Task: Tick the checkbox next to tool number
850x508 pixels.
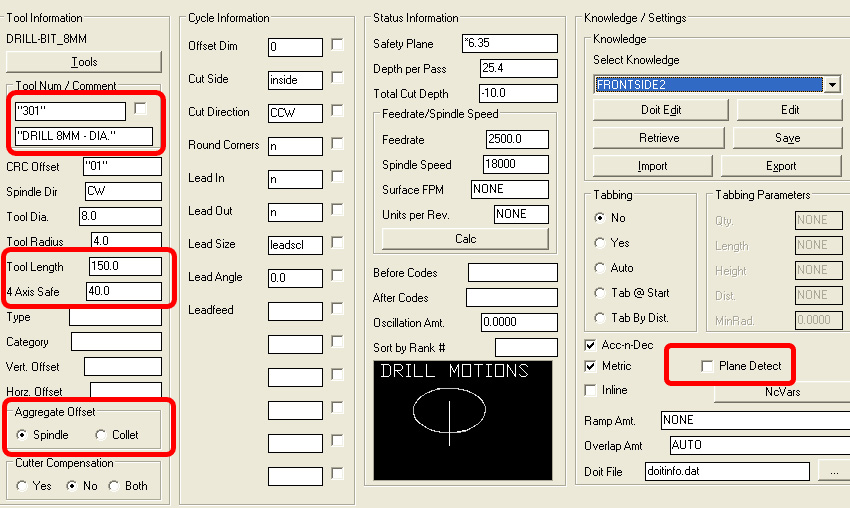Action: (x=140, y=108)
